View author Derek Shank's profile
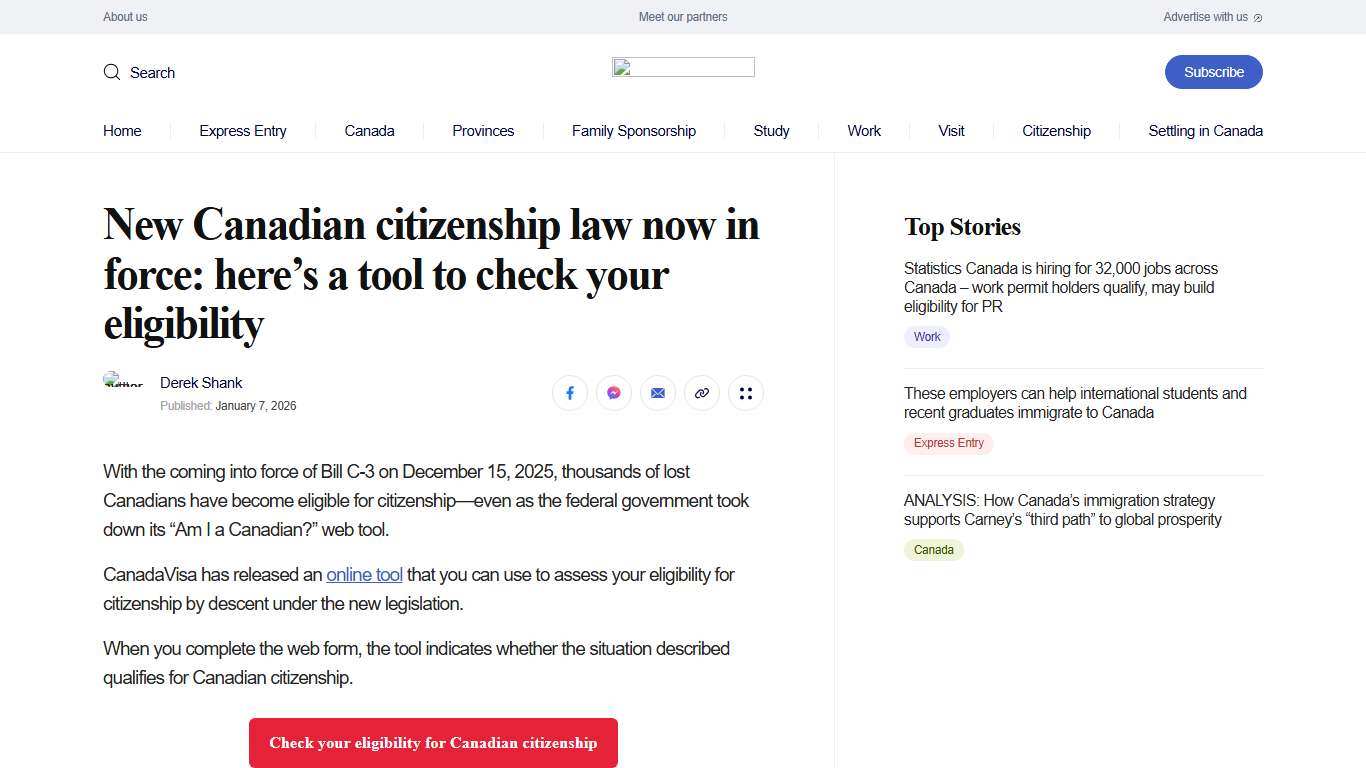The image size is (1366, 768). click(201, 383)
